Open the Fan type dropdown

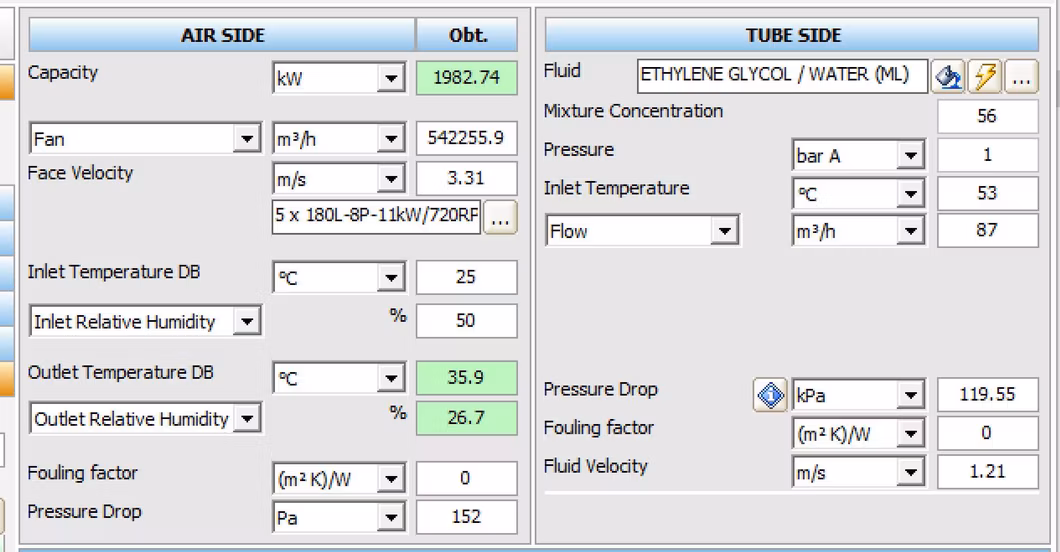247,139
